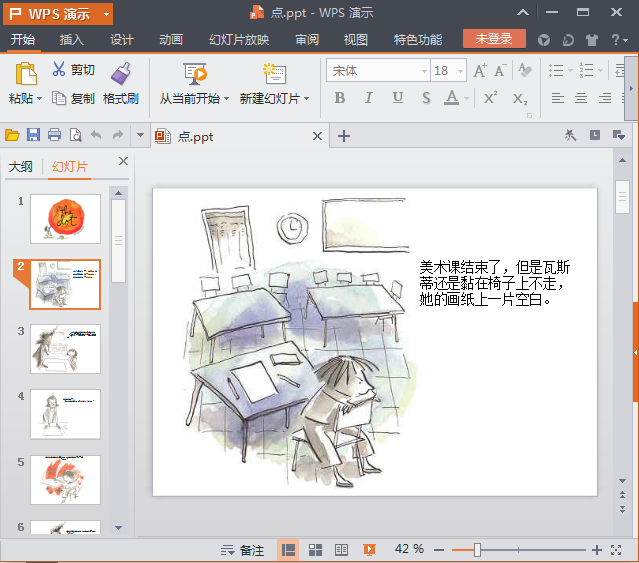This screenshot has height=563, width=639.
Task: Close the 点.ppt document tab
Action: pos(317,136)
